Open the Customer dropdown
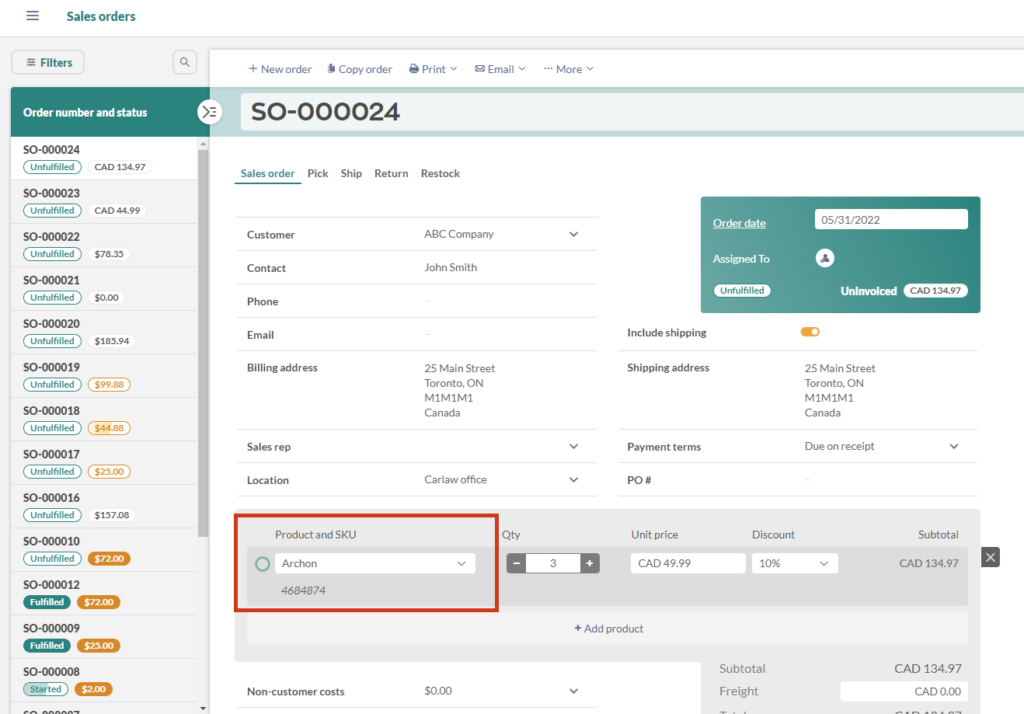Image resolution: width=1024 pixels, height=714 pixels. coord(573,233)
